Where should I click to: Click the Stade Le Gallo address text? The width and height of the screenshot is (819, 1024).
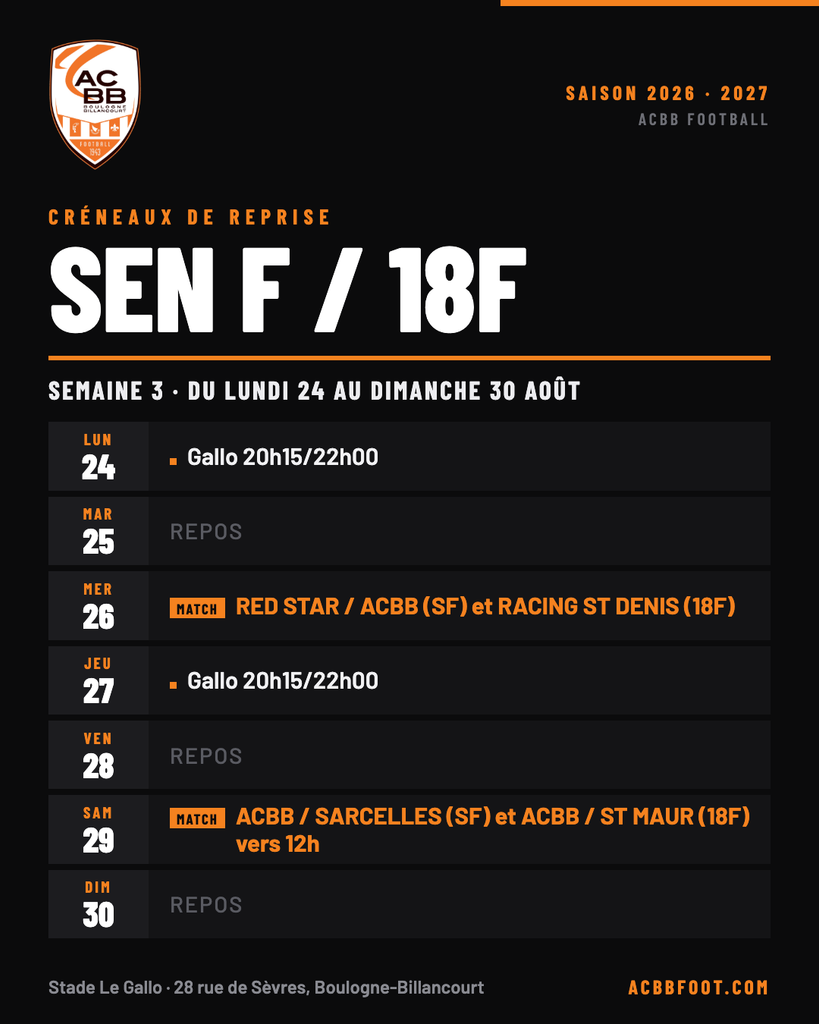[x=266, y=987]
